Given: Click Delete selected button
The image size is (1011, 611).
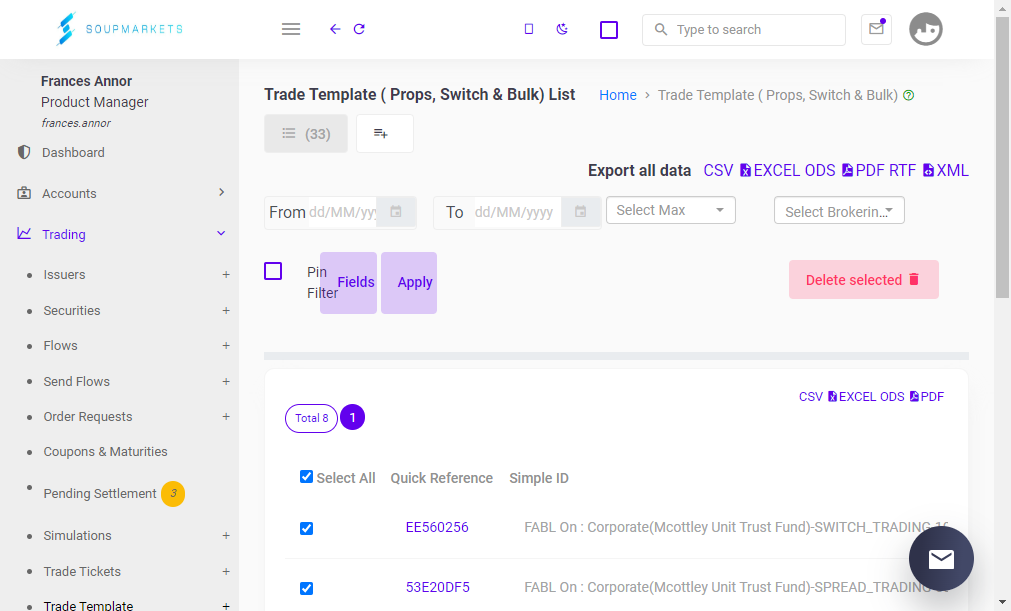Looking at the screenshot, I should tap(863, 280).
